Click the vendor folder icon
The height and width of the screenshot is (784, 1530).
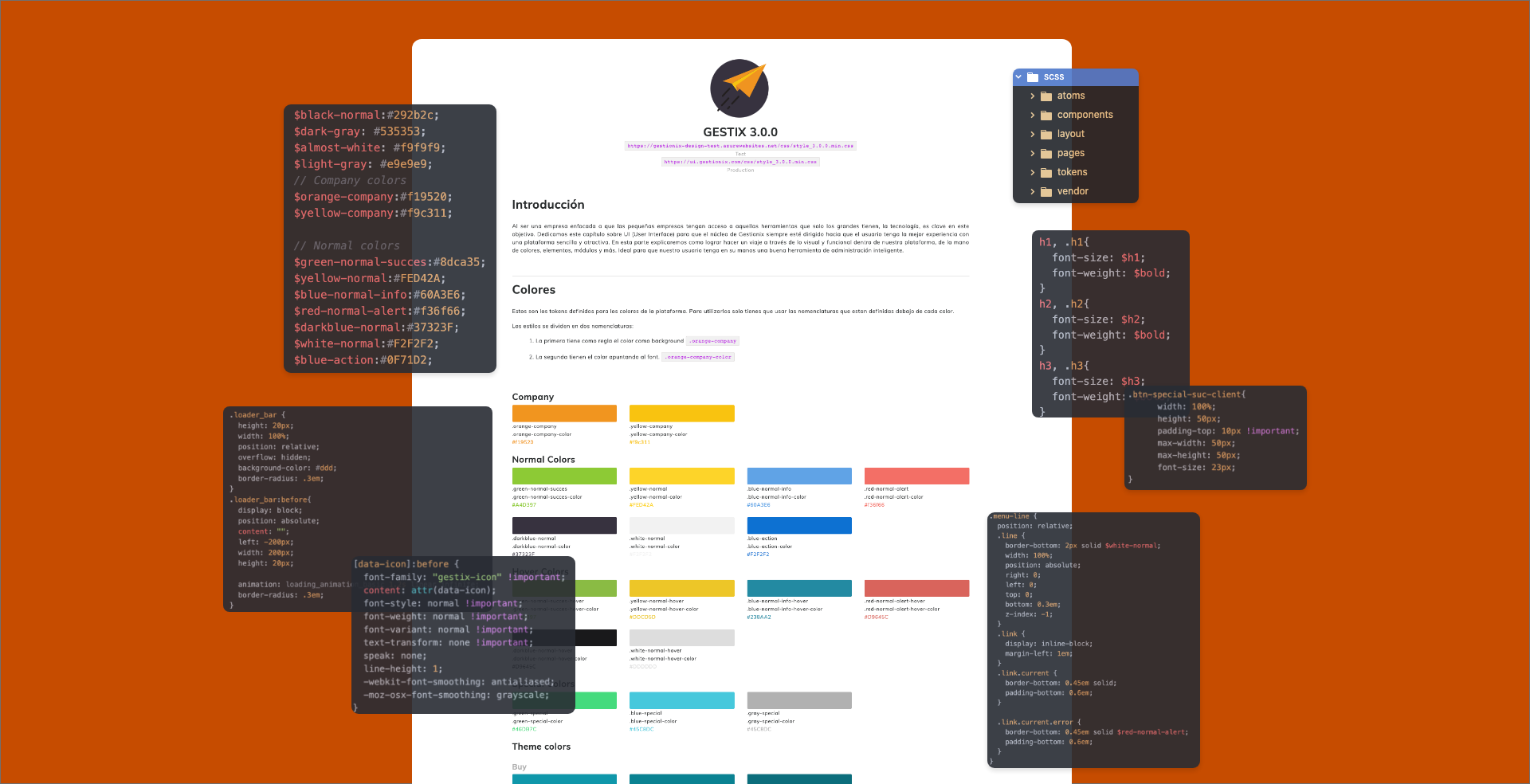coord(1046,192)
